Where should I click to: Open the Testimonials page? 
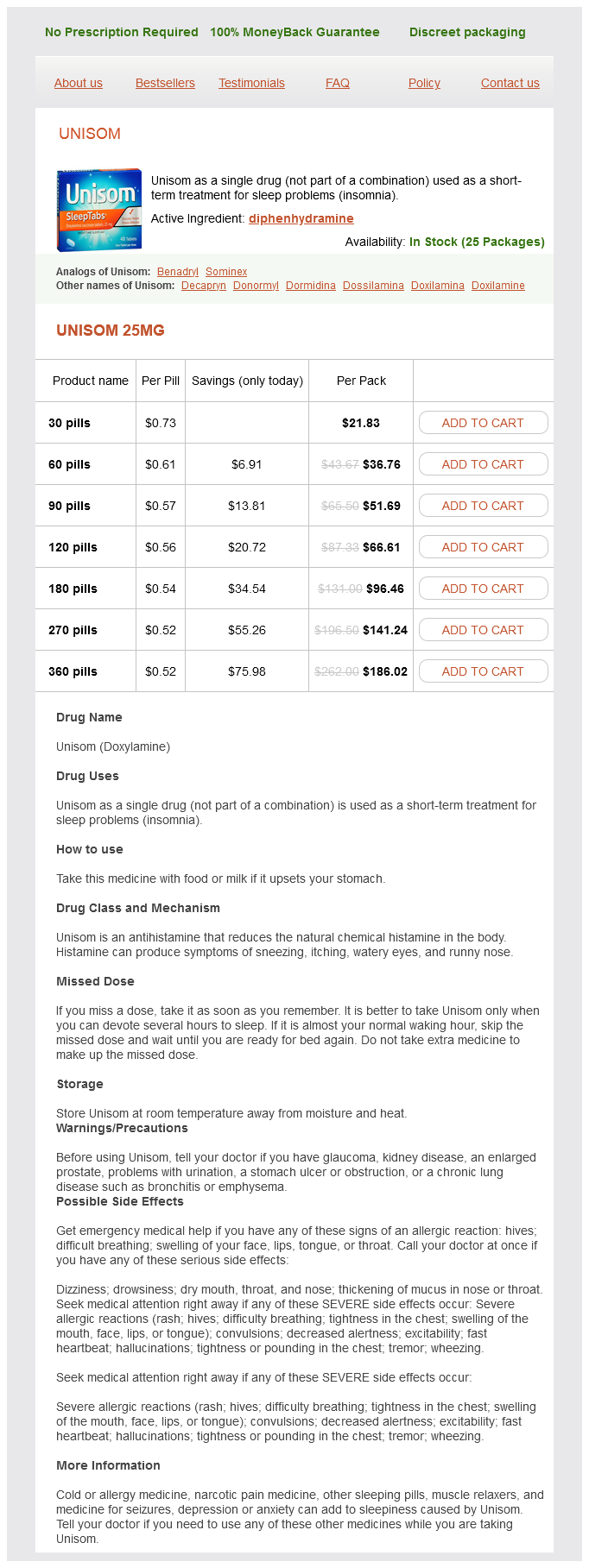(x=251, y=83)
